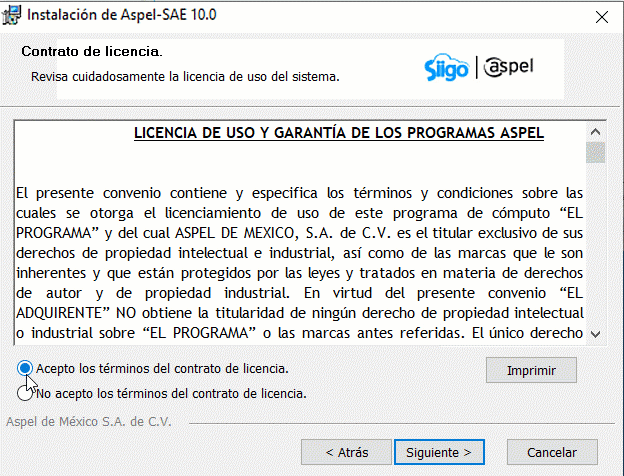Close the Aspel-SAE installer window
The image size is (624, 476).
click(x=601, y=17)
